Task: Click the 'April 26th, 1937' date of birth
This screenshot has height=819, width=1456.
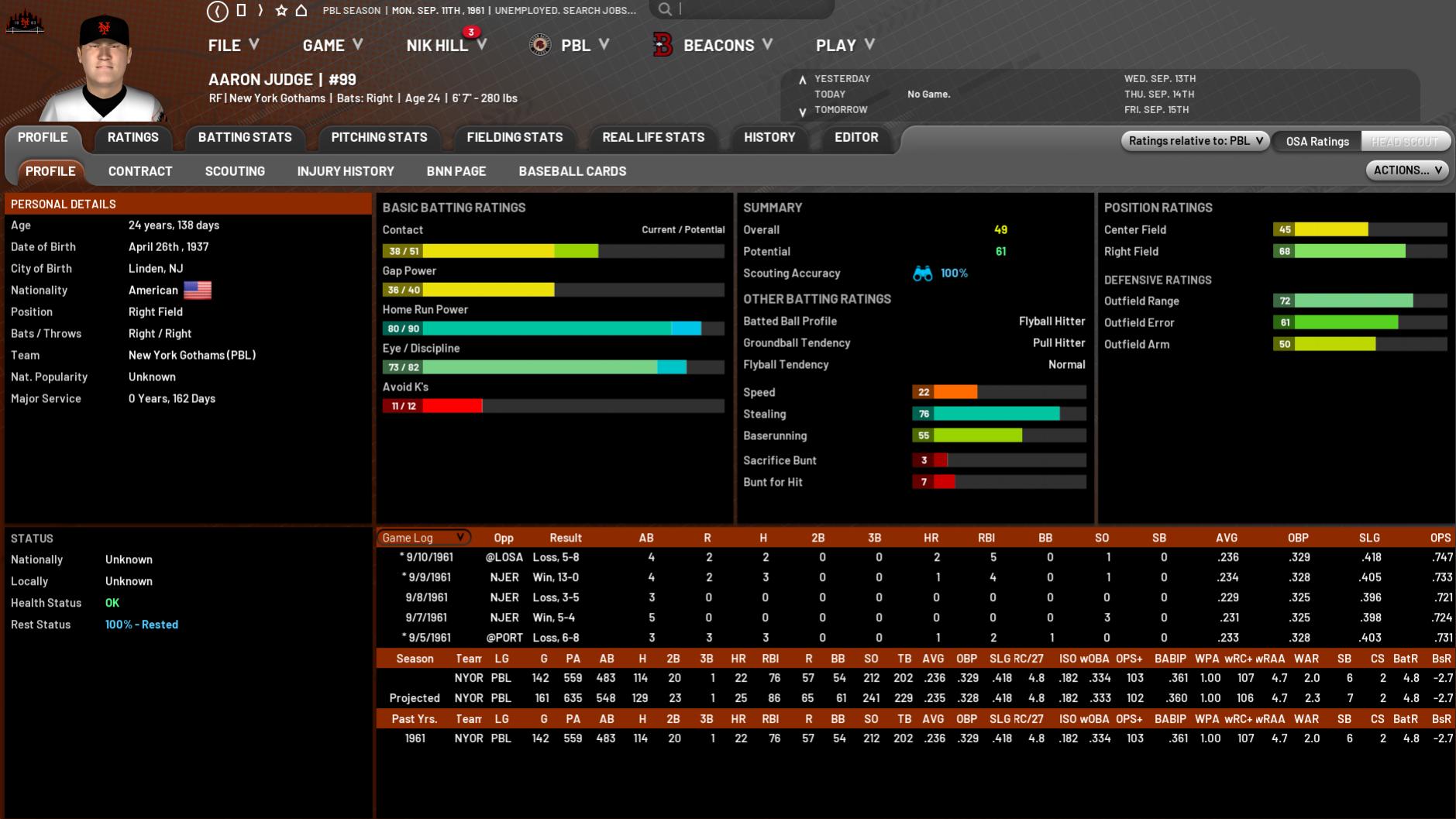Action: [x=168, y=246]
